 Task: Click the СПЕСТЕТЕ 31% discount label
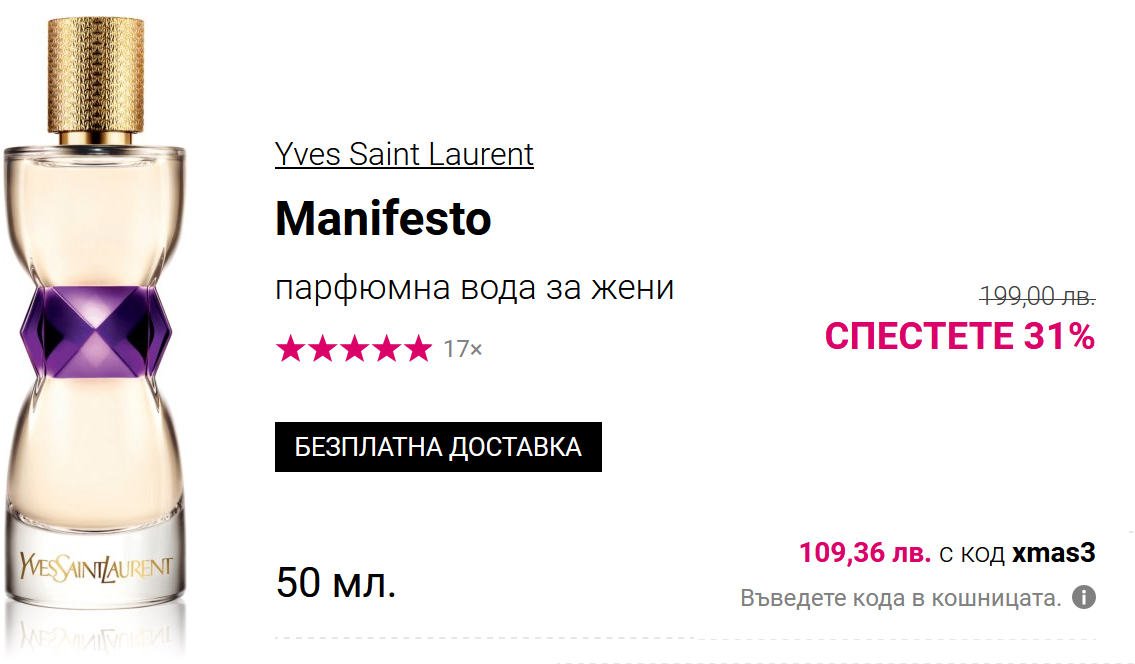(x=959, y=336)
